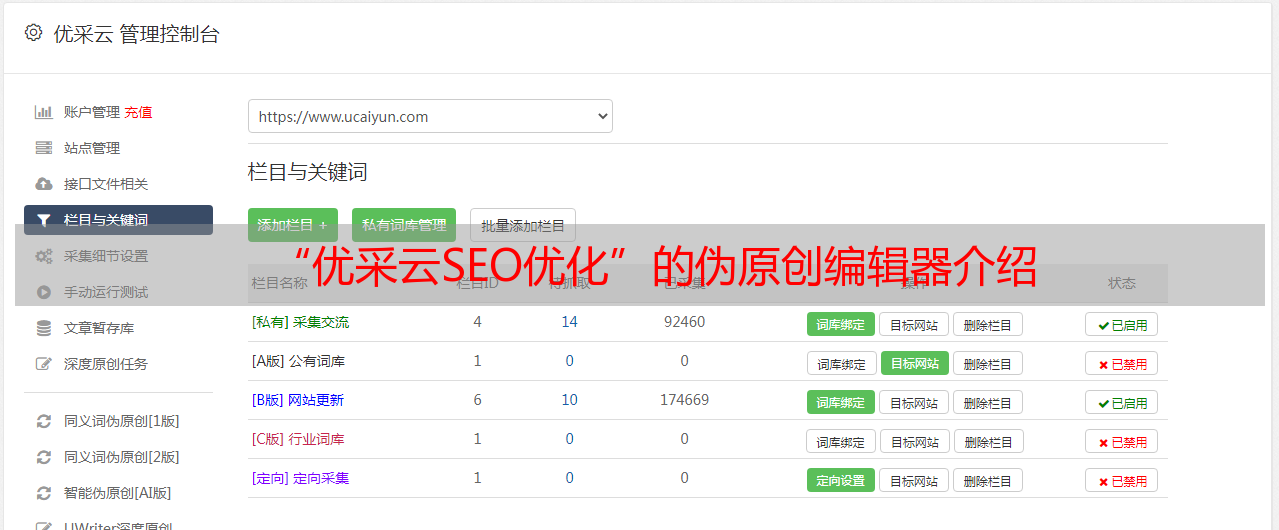Click the cloud upload icon for 接口文件相关
Image resolution: width=1279 pixels, height=530 pixels.
pos(43,184)
